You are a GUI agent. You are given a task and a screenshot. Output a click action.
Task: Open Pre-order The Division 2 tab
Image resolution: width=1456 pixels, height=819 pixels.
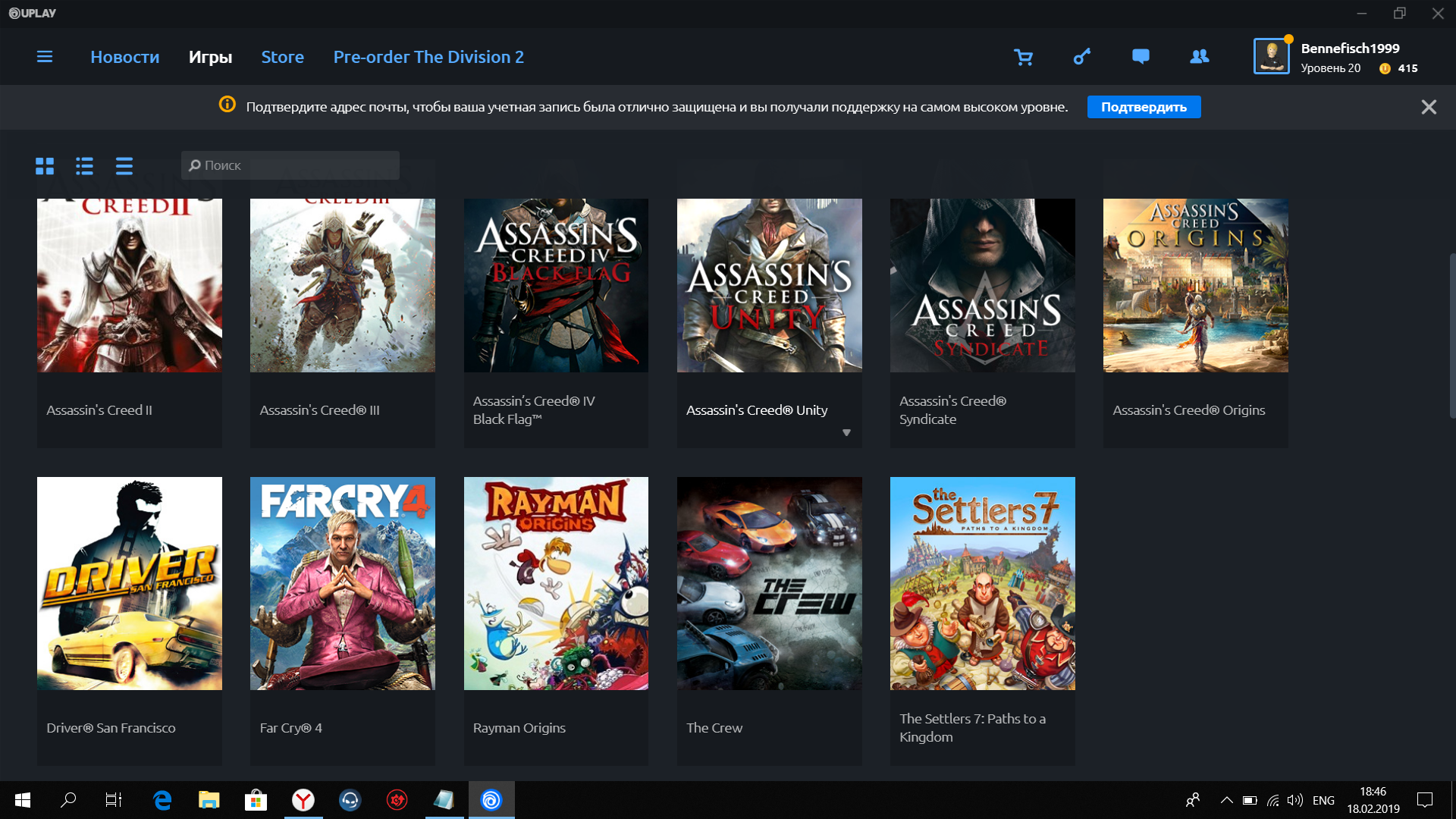pyautogui.click(x=428, y=57)
